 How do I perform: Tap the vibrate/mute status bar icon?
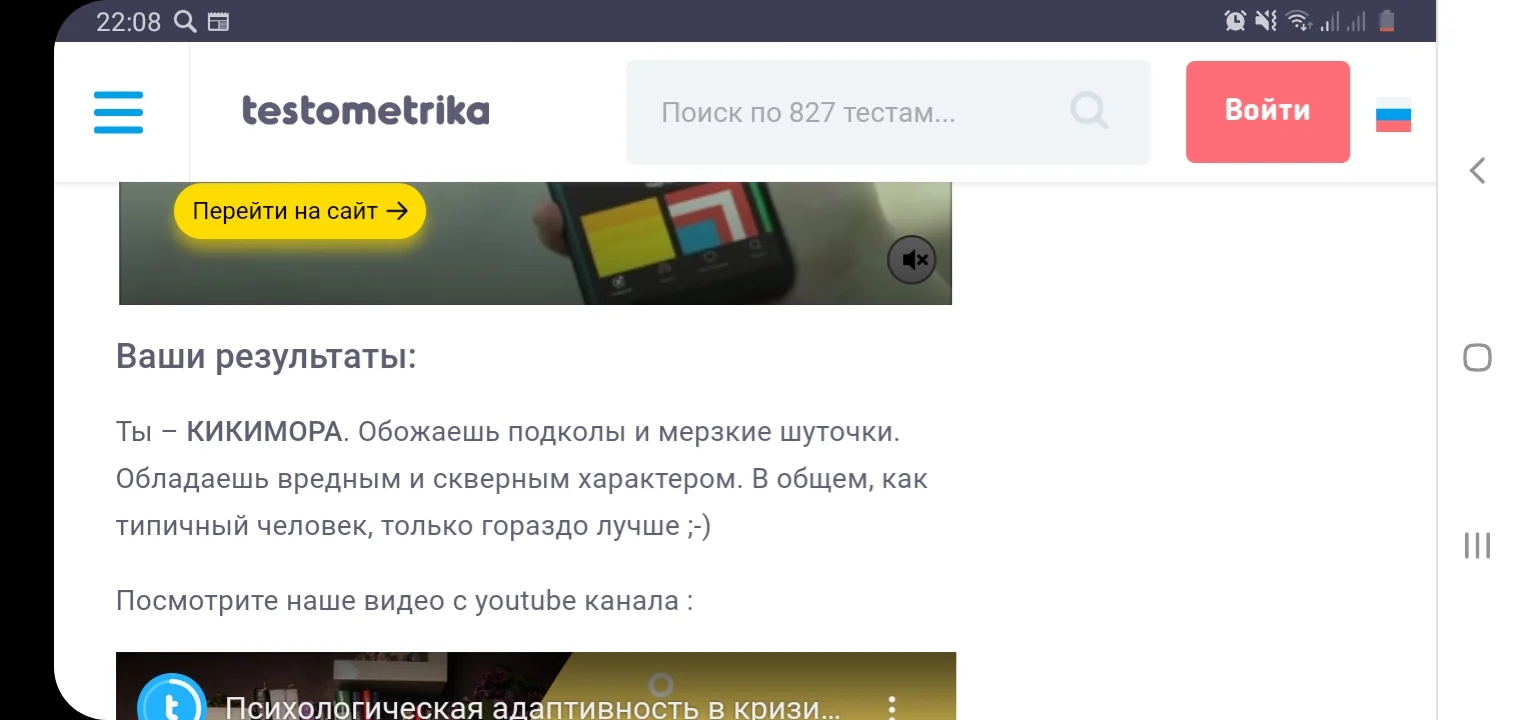tap(1264, 20)
